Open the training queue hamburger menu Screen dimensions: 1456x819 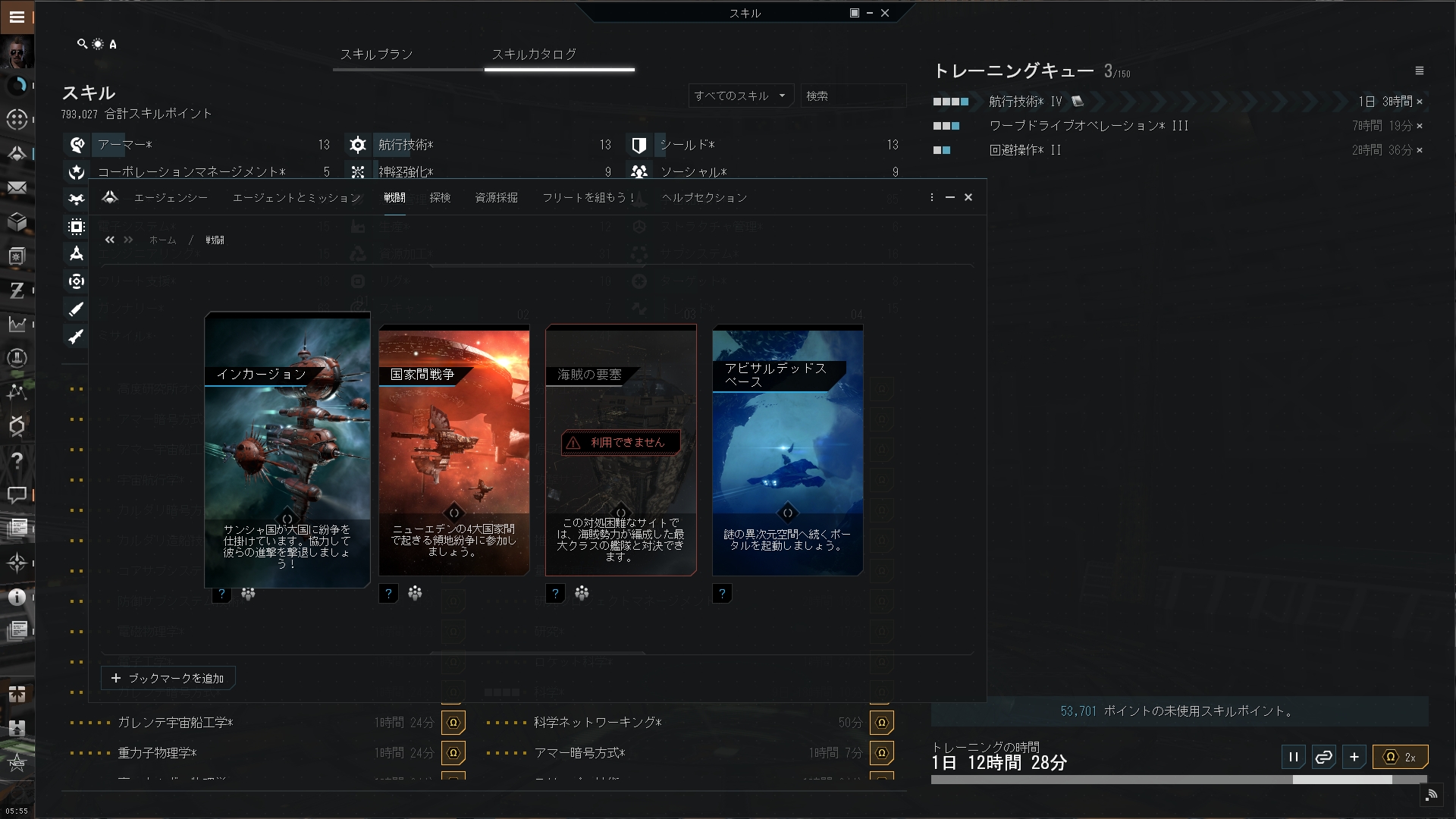[1419, 71]
